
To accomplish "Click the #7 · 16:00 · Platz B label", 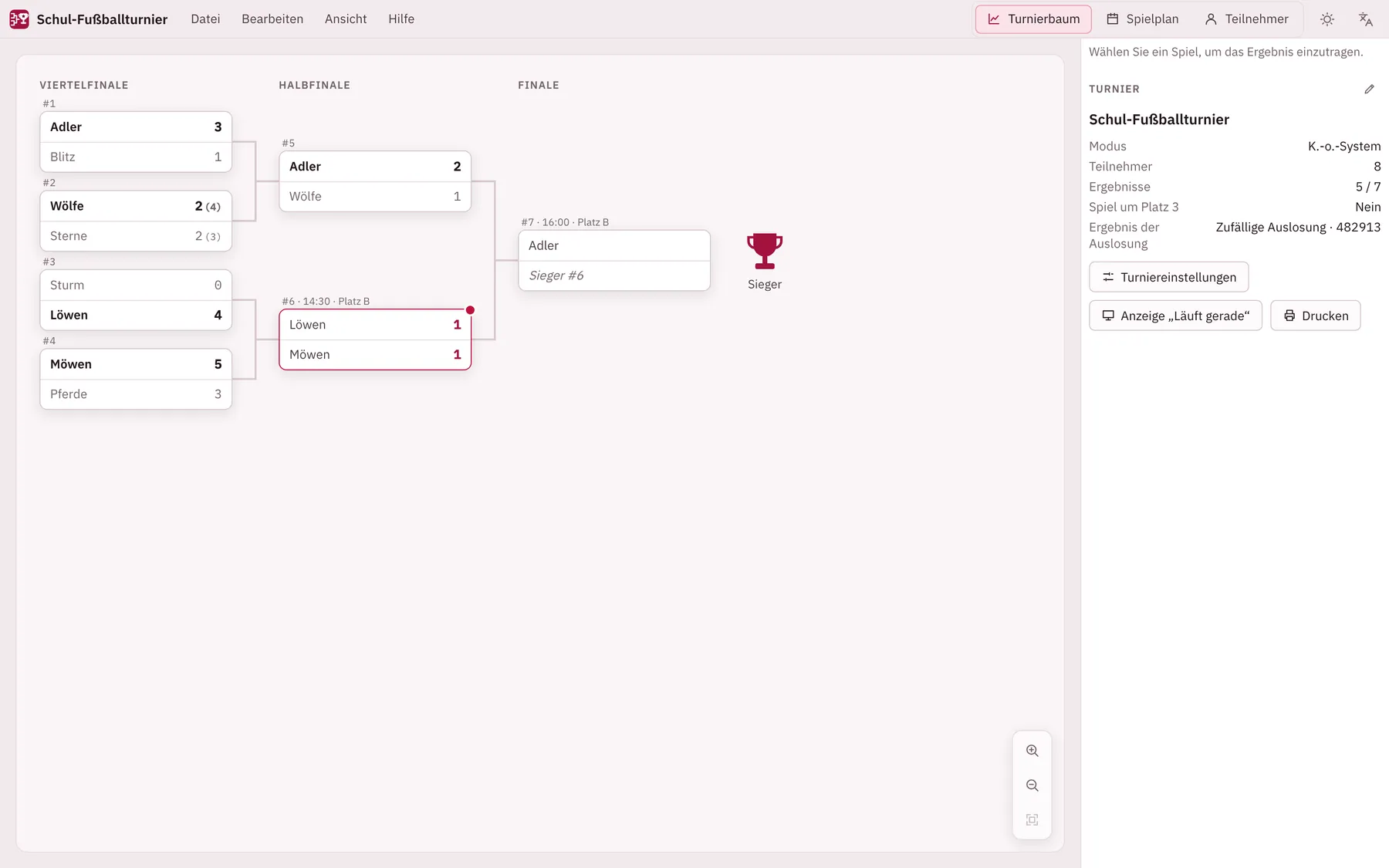I will point(565,222).
